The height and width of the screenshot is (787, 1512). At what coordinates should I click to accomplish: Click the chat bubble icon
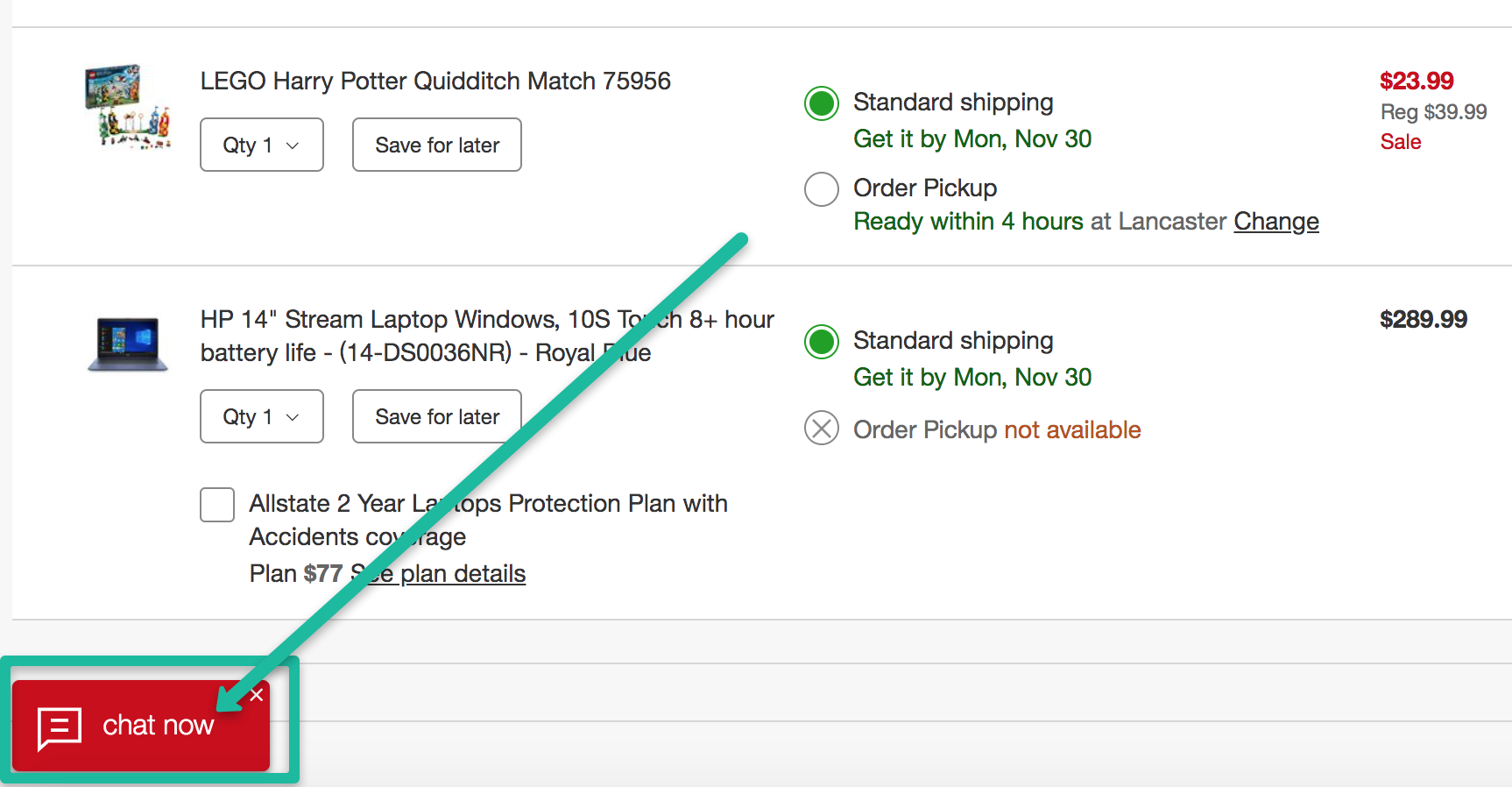tap(60, 727)
